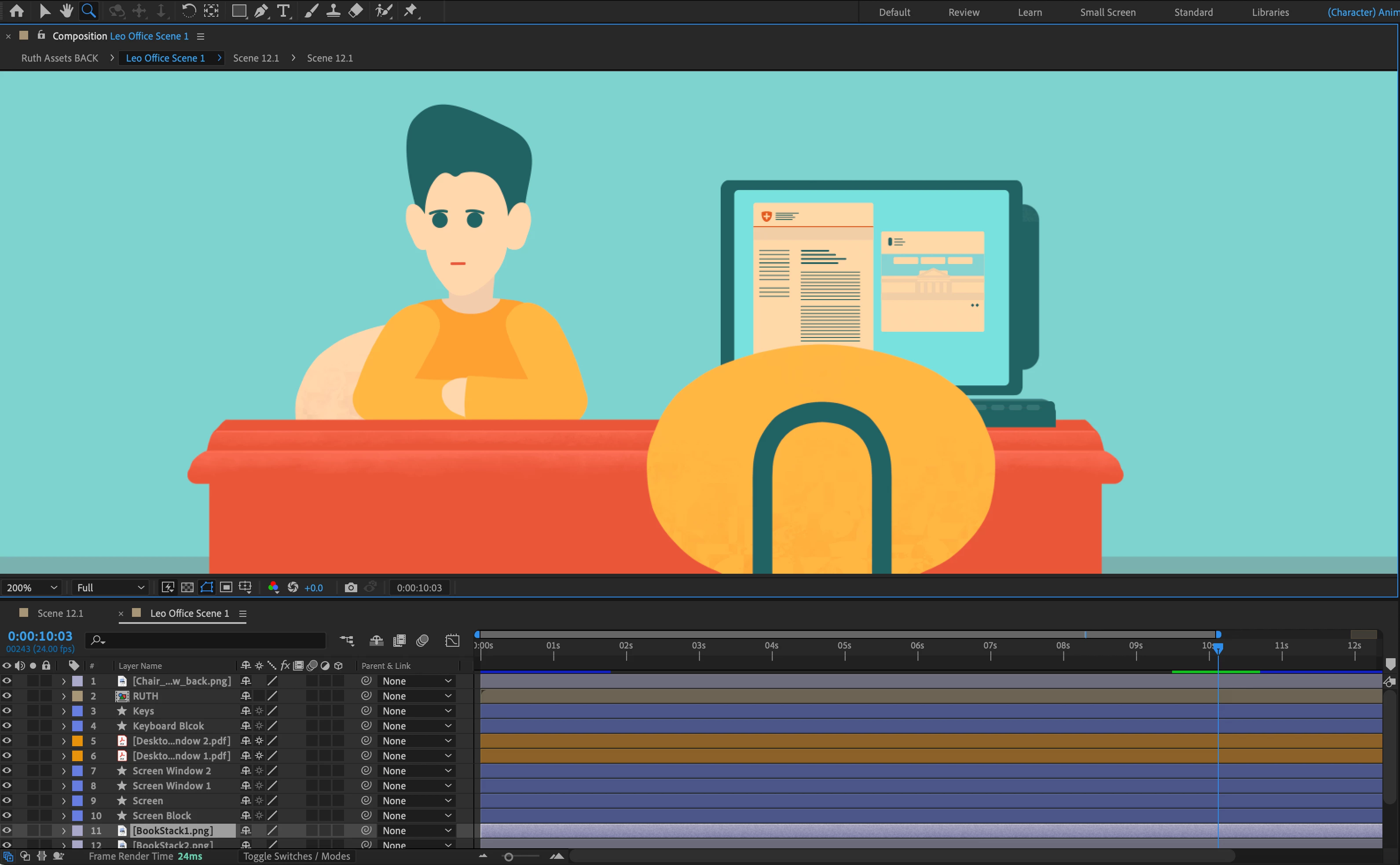
Task: Toggle transparency grid in viewer
Action: point(187,587)
